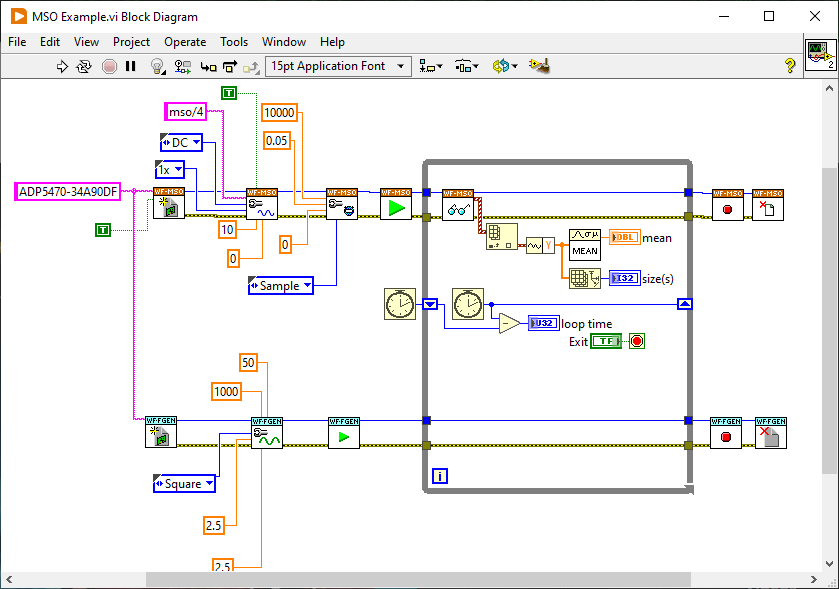Open the Help menu

click(332, 42)
